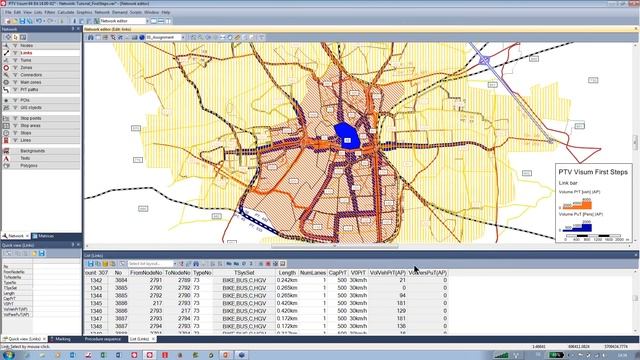Image resolution: width=640 pixels, height=360 pixels.
Task: Select the Links network object icon
Action: pos(6,53)
